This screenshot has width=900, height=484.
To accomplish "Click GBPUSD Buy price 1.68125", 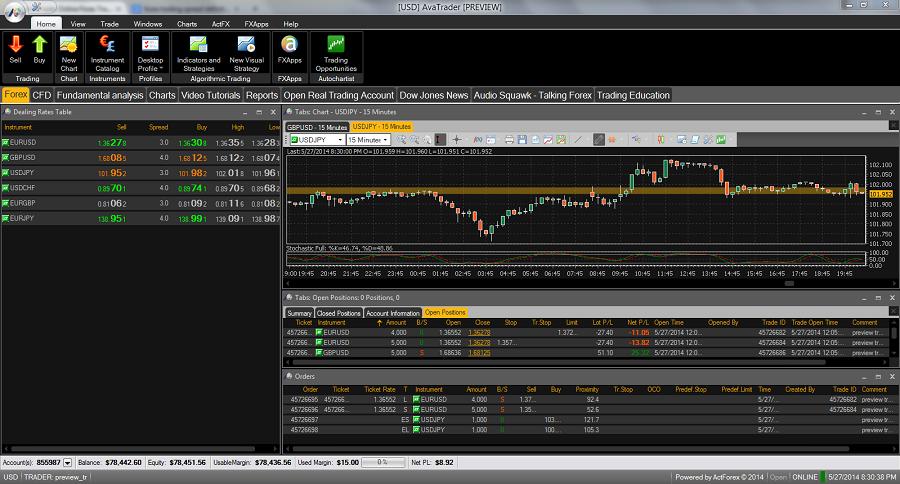I will (x=192, y=157).
